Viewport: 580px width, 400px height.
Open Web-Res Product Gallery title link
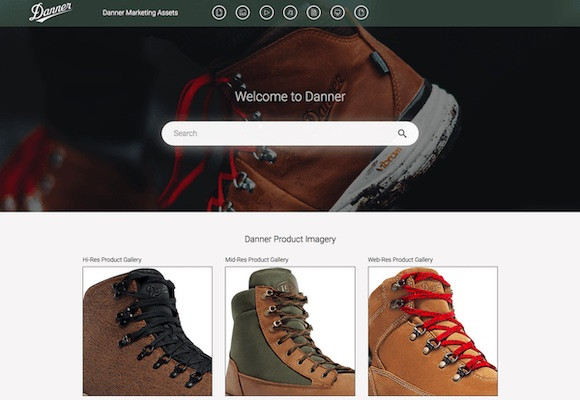[x=400, y=260]
